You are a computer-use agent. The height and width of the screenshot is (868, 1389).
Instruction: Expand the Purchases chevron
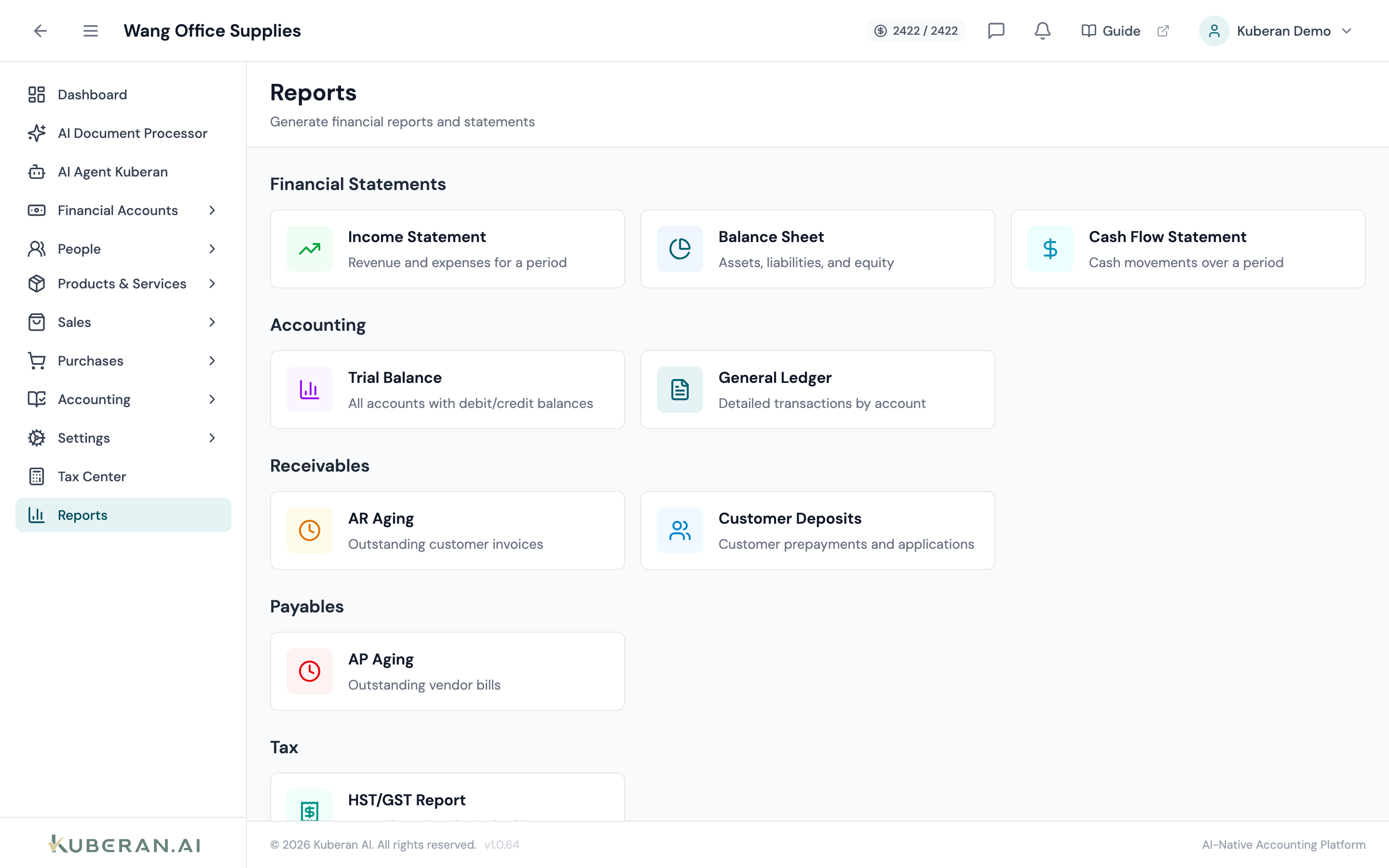(x=212, y=361)
